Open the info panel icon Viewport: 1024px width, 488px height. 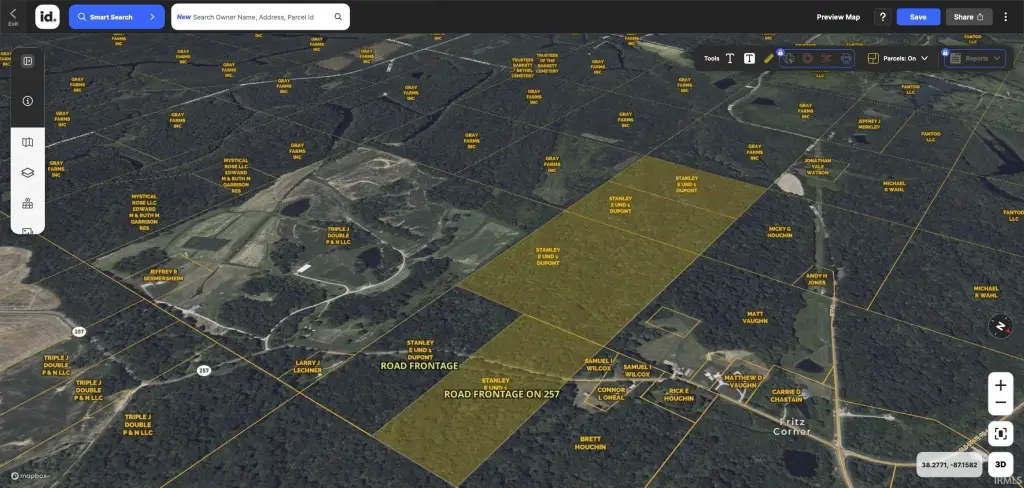tap(28, 101)
